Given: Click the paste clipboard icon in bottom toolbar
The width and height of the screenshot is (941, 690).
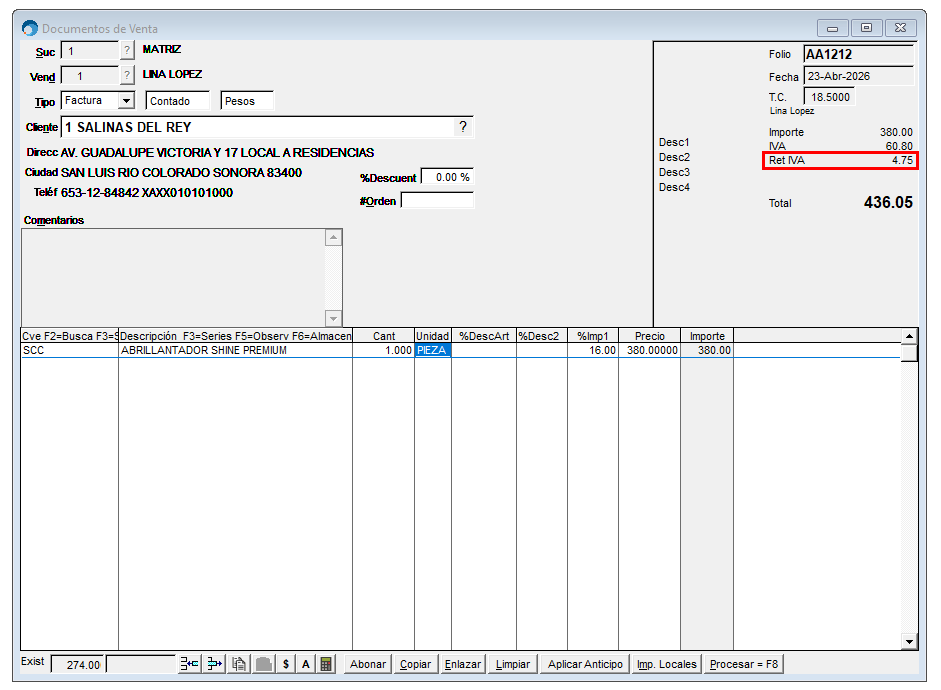Looking at the screenshot, I should (x=239, y=664).
